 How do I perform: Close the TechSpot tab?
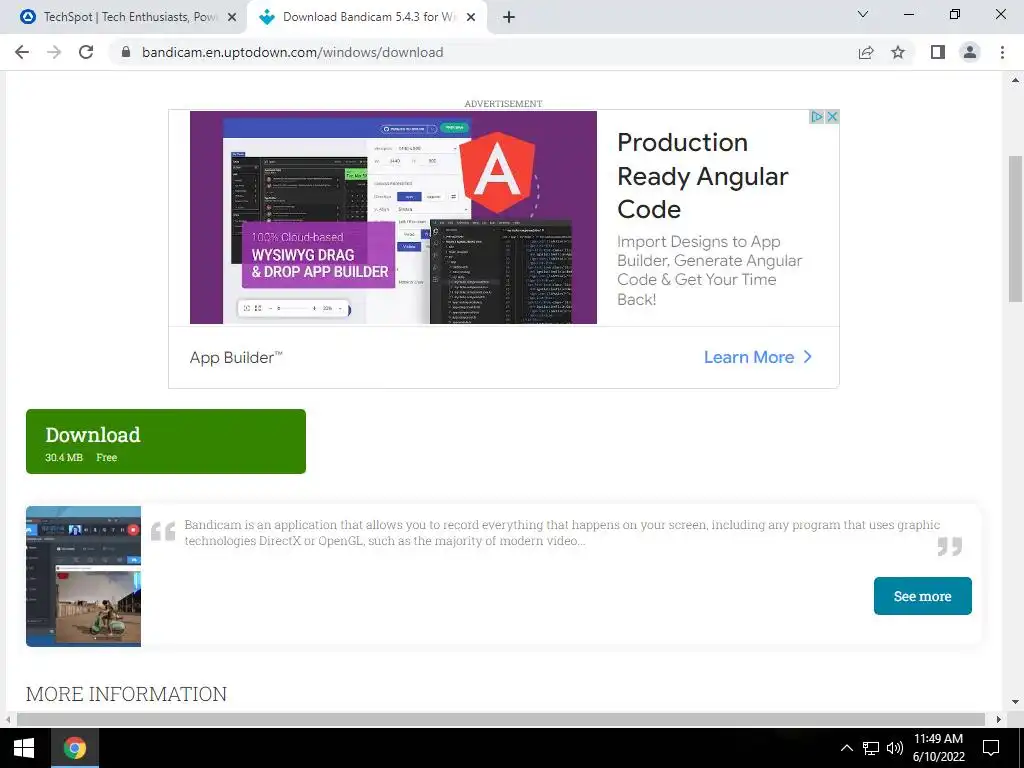[232, 17]
